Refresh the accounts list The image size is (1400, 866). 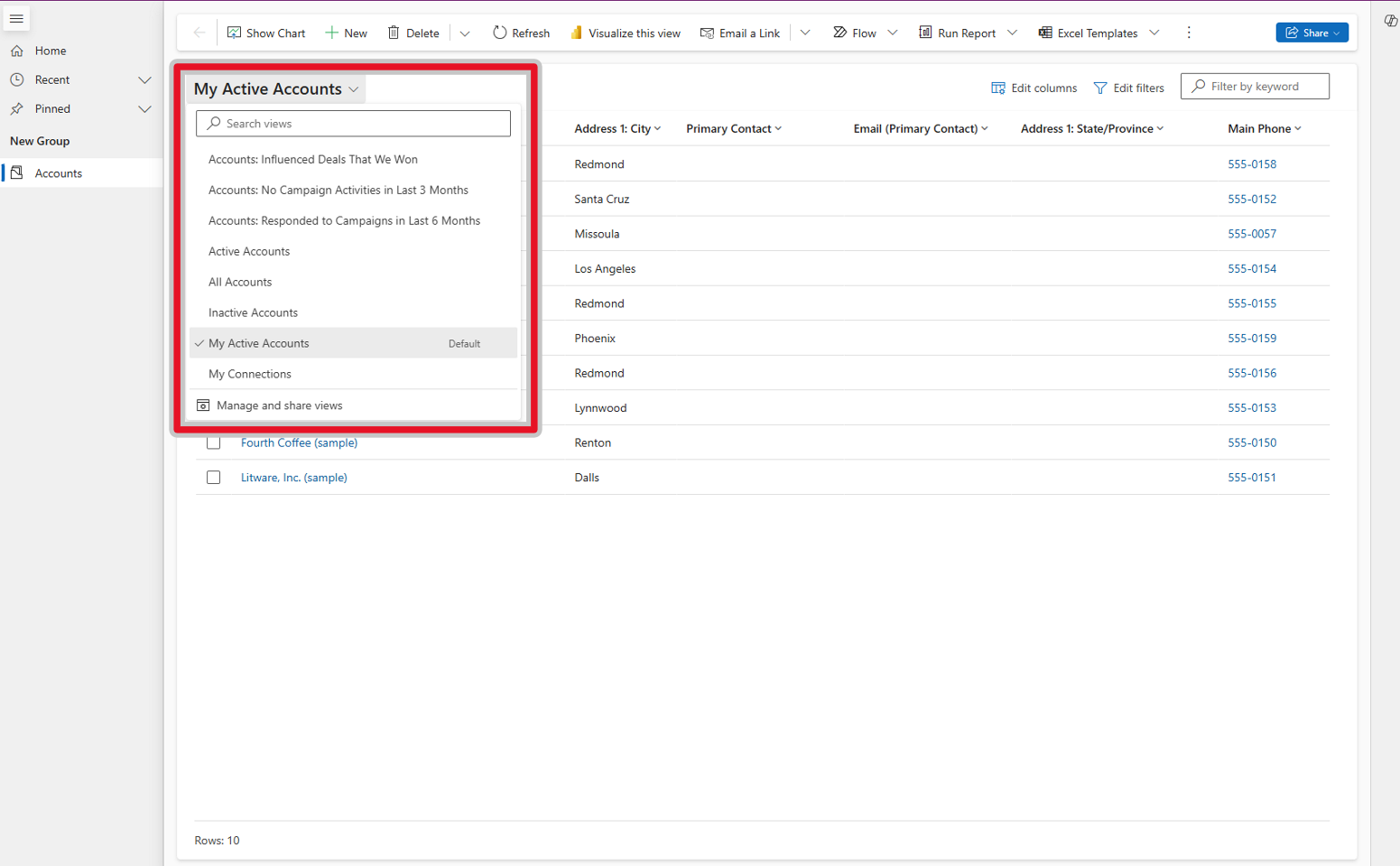pos(521,33)
